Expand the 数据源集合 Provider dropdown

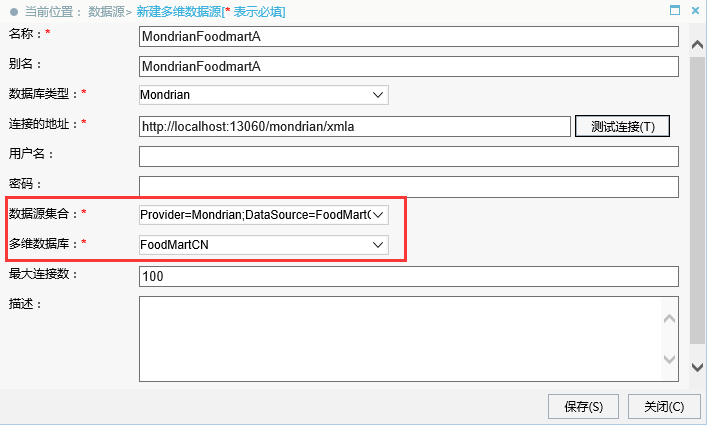pyautogui.click(x=264, y=215)
